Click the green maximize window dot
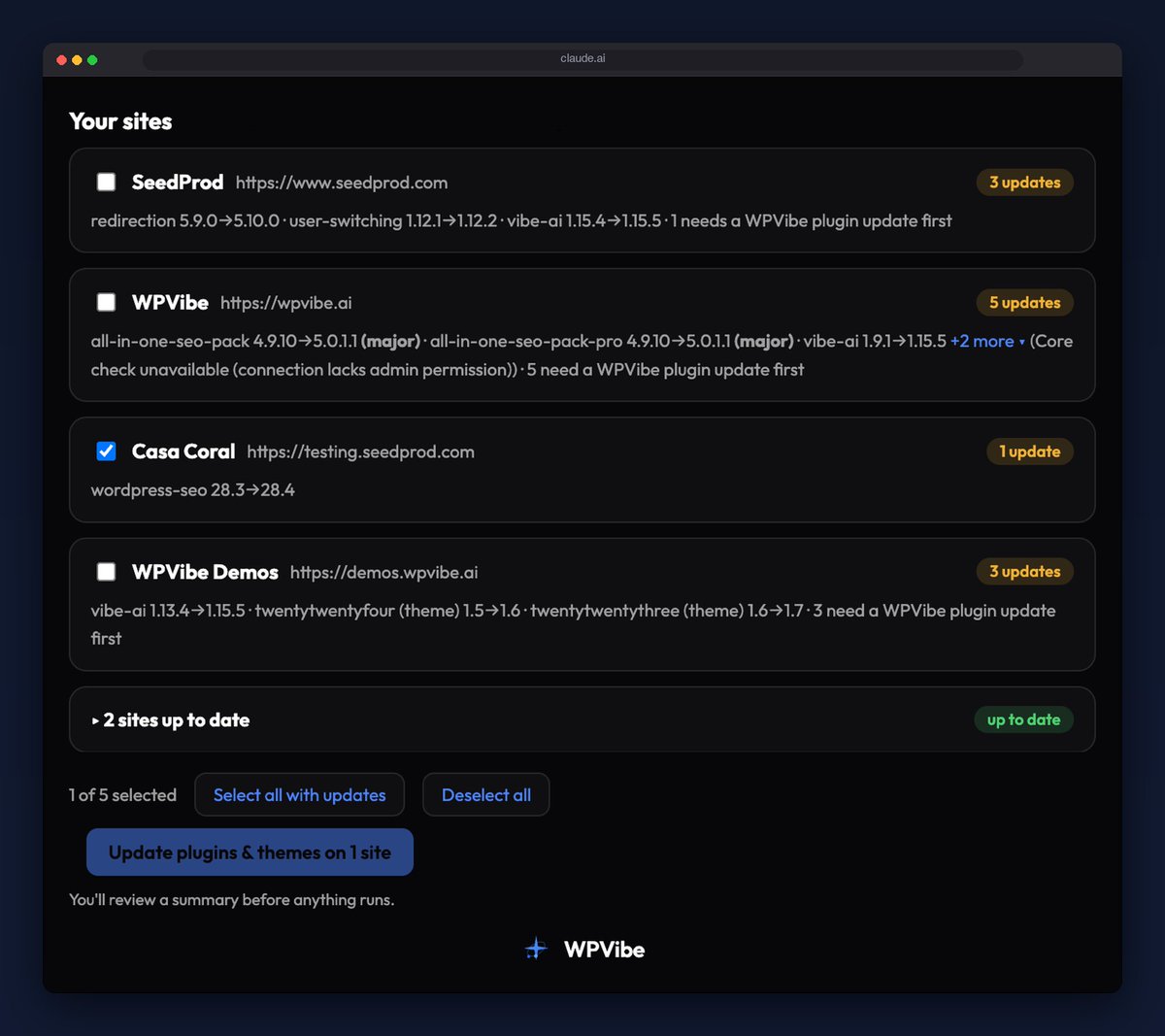Image resolution: width=1165 pixels, height=1036 pixels. [92, 60]
